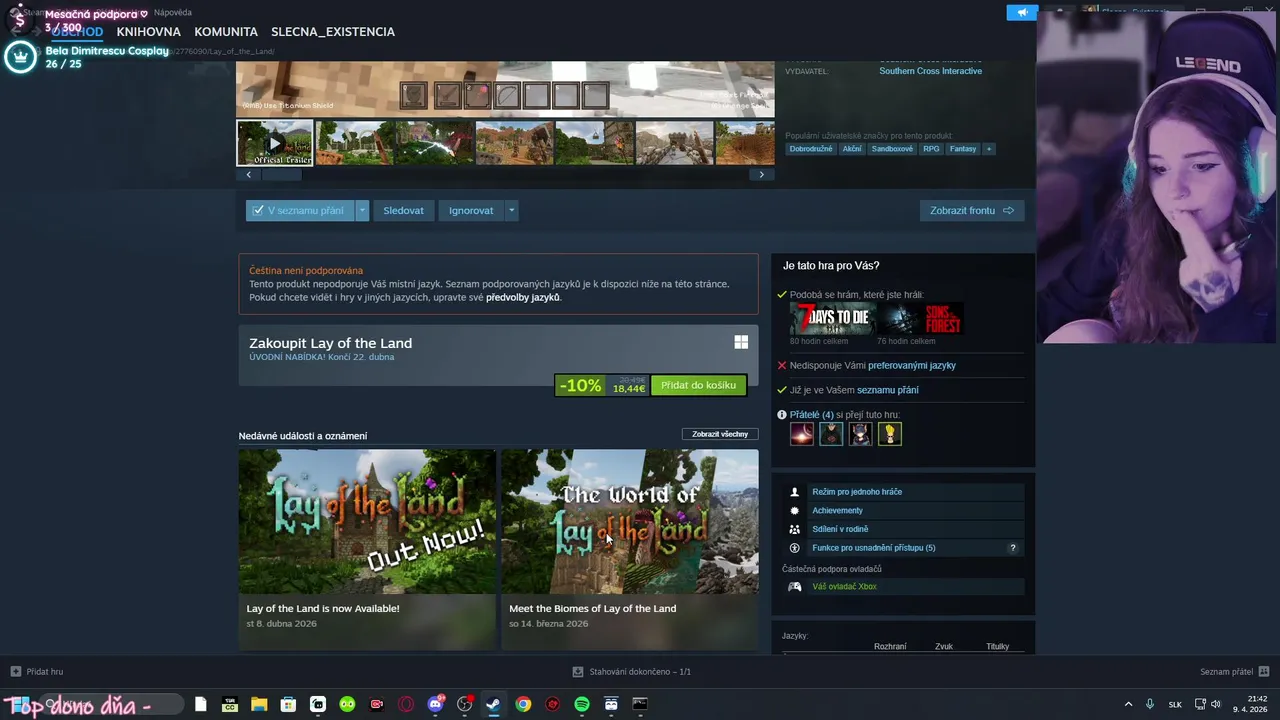
Task: Expand the Ignorovat dropdown arrow
Action: [511, 210]
